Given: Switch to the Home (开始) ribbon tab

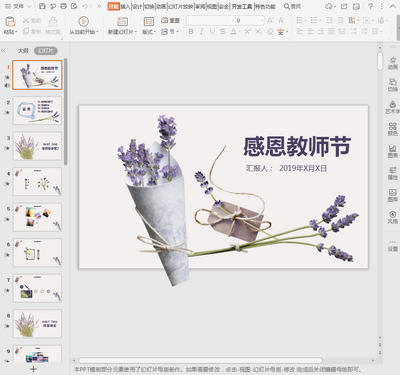Looking at the screenshot, I should [113, 6].
